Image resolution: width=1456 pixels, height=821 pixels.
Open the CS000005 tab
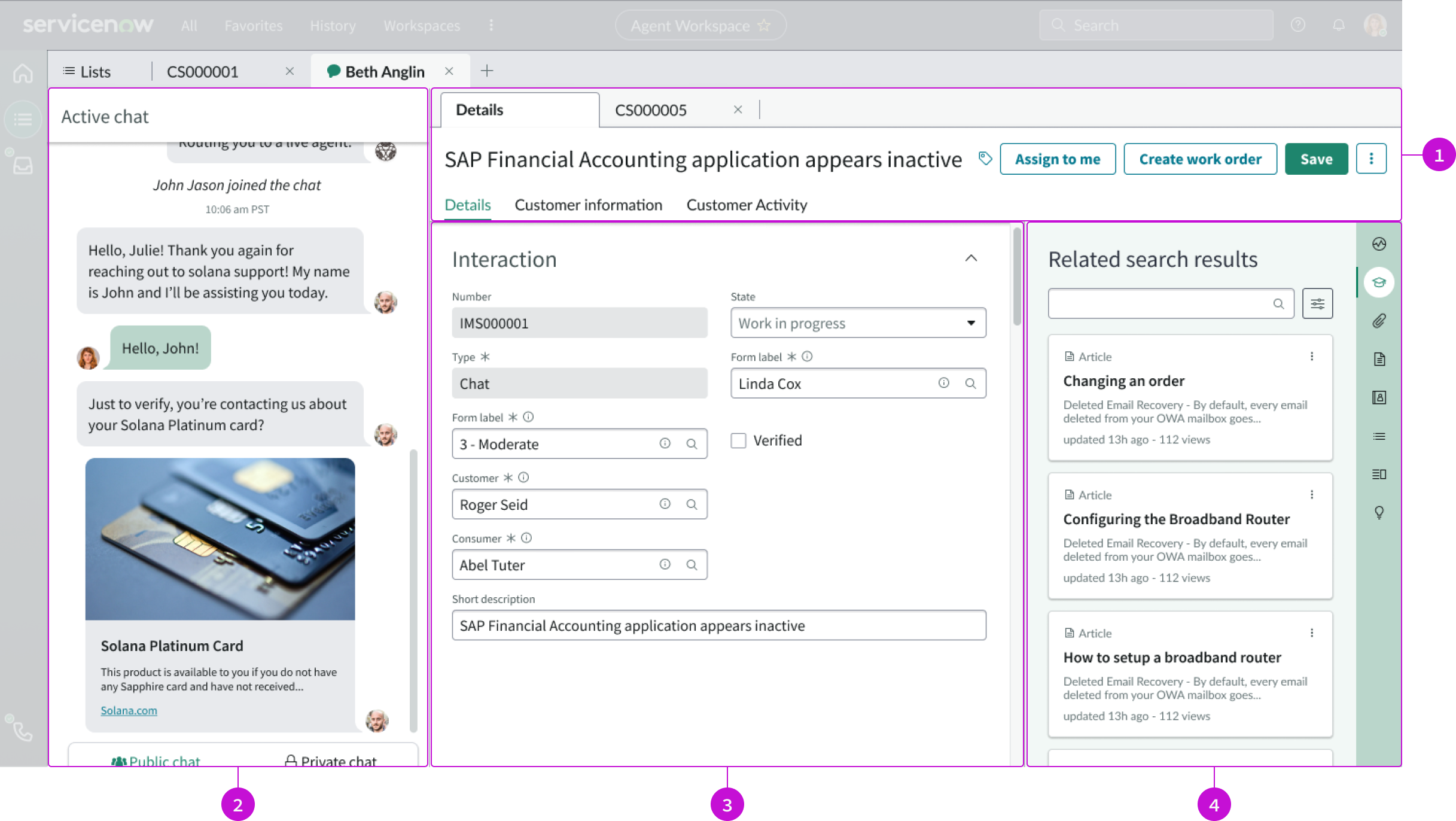(650, 110)
